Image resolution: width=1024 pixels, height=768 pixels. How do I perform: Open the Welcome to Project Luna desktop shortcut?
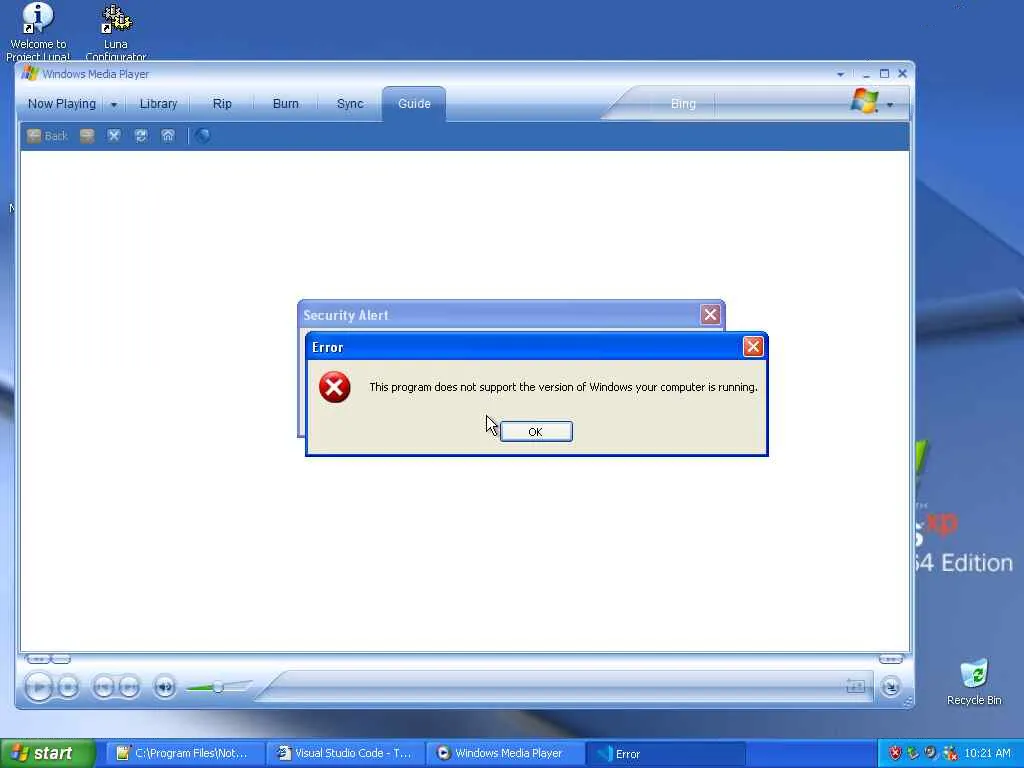[x=38, y=31]
